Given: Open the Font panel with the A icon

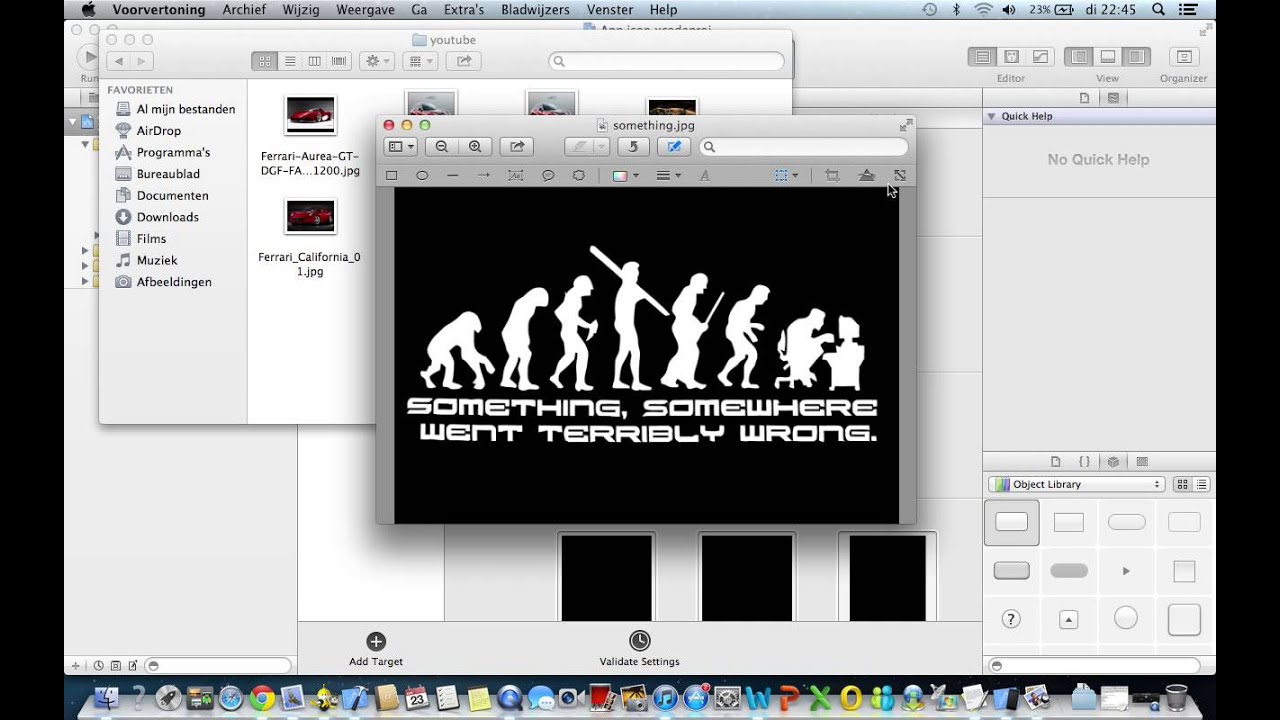Looking at the screenshot, I should point(704,175).
